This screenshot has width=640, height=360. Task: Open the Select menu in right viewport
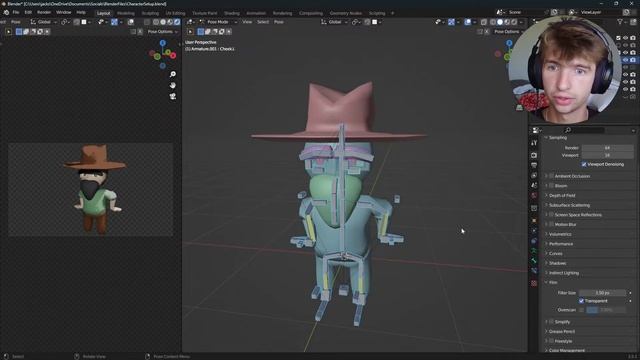point(263,22)
